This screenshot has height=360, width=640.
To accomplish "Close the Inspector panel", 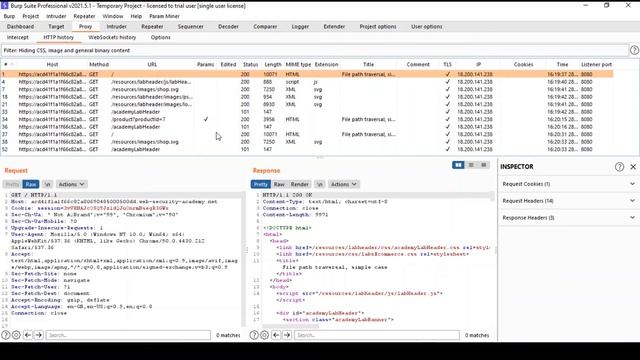I will [x=633, y=167].
